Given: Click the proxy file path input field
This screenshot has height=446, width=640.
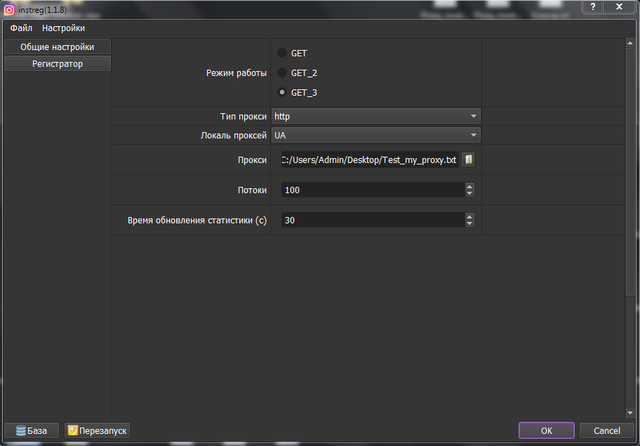Looking at the screenshot, I should point(368,160).
